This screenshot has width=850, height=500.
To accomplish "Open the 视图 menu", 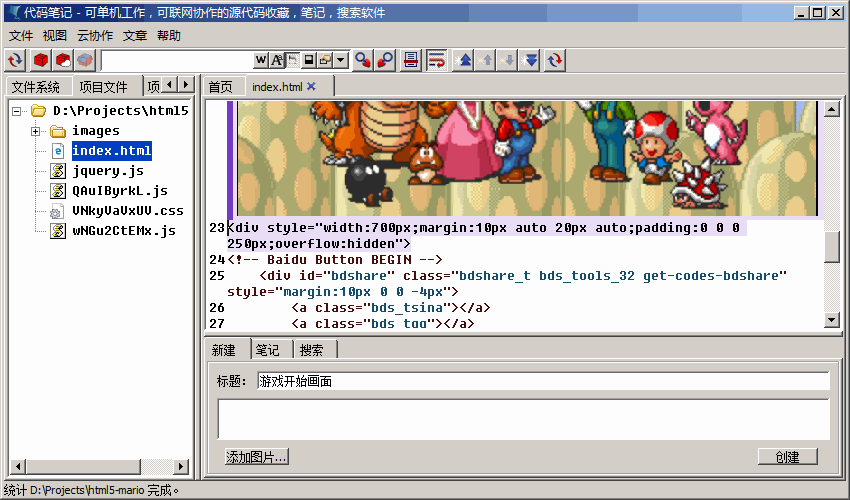I will (54, 36).
